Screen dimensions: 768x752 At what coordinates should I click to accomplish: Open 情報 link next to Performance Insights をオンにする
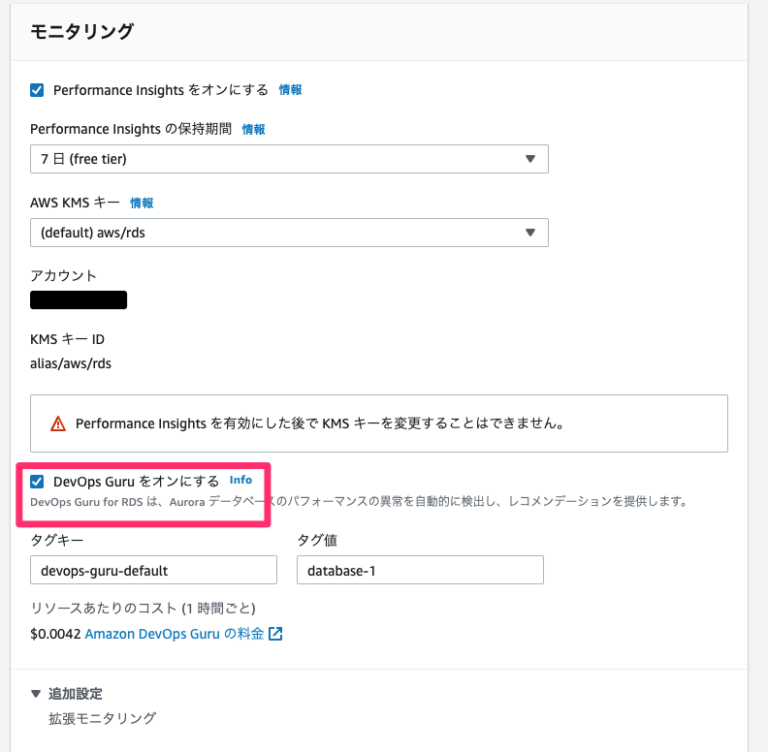[290, 90]
